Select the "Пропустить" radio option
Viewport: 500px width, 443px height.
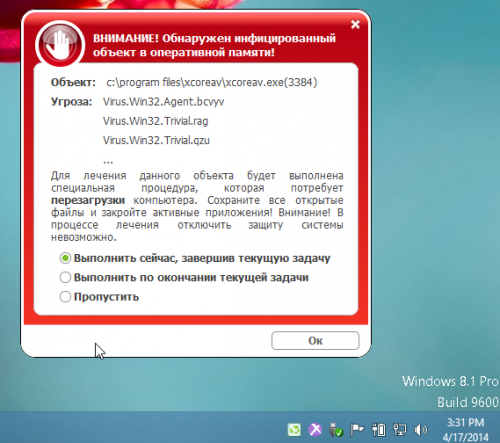click(x=99, y=297)
